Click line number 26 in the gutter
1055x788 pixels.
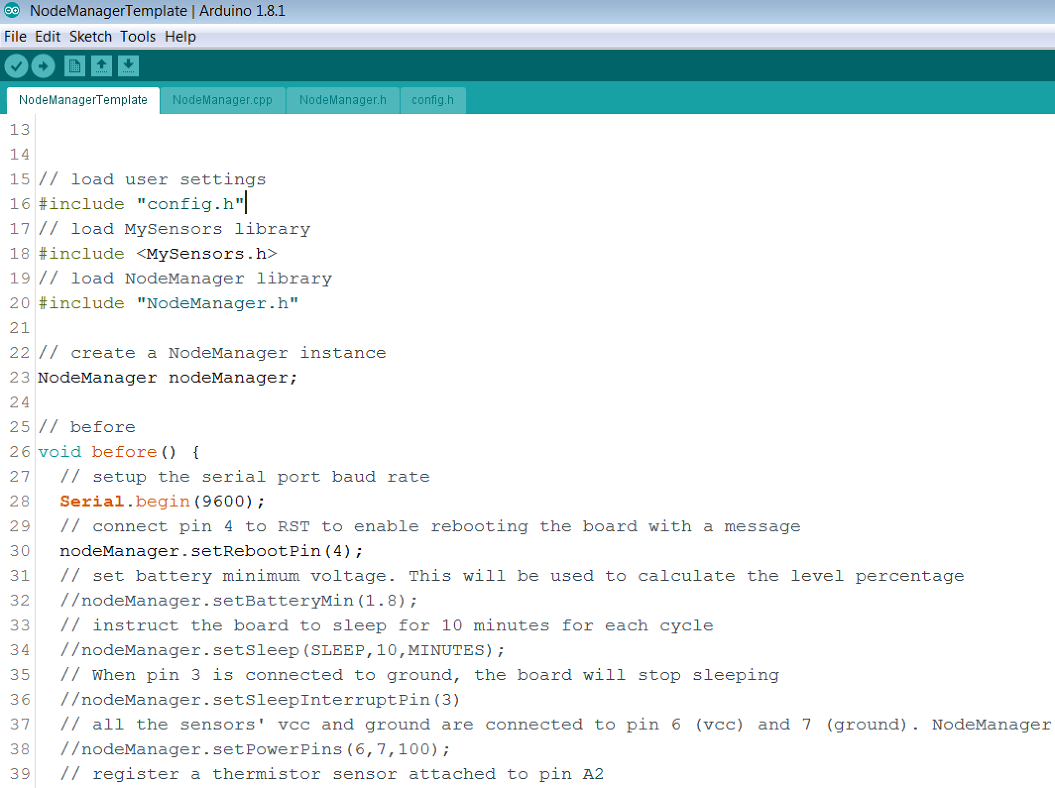click(19, 451)
